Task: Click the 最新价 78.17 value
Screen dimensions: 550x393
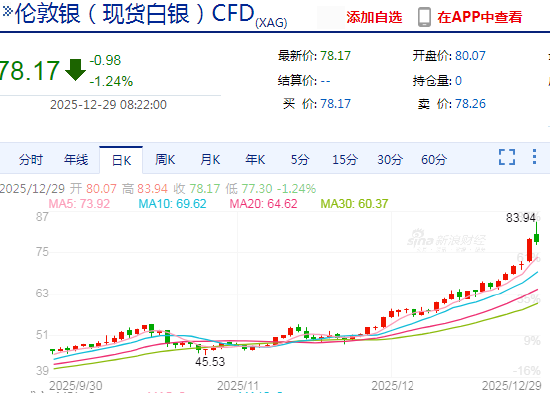Action: 335,56
